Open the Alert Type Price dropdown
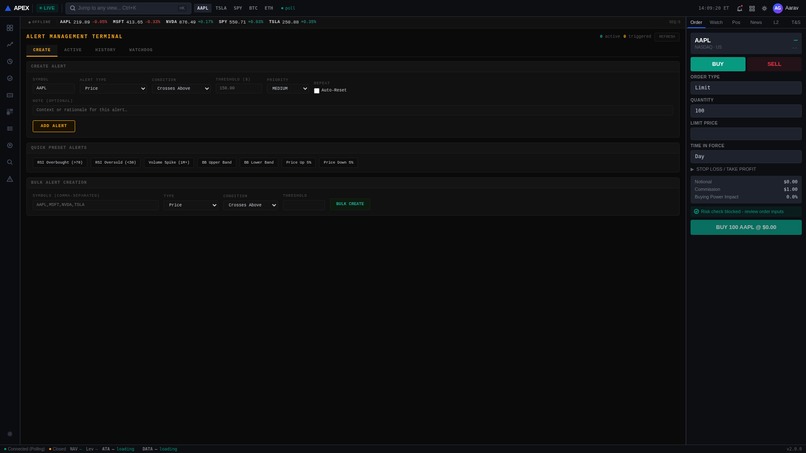806x453 pixels. coord(114,88)
